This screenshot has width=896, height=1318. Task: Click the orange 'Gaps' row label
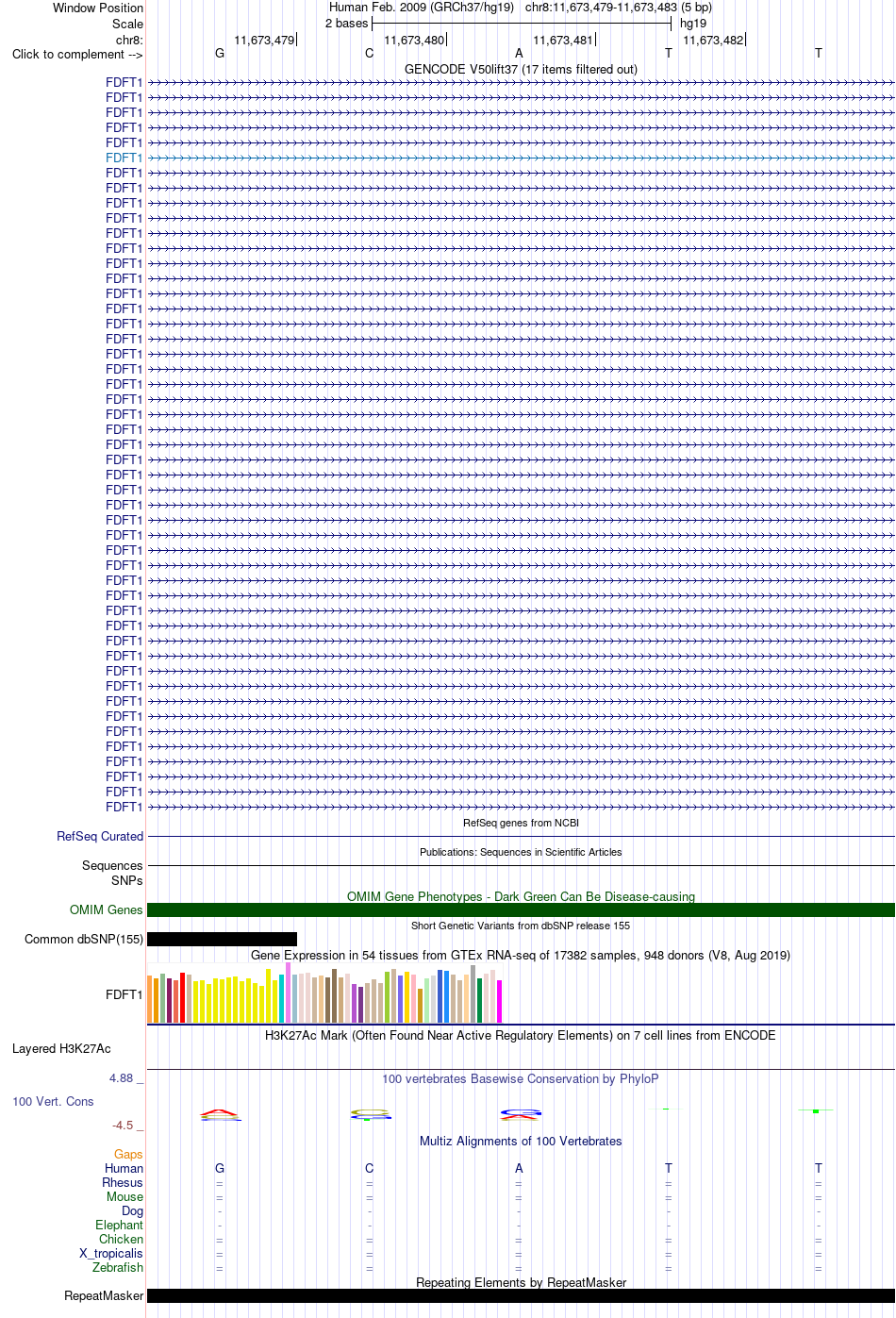tap(128, 1154)
